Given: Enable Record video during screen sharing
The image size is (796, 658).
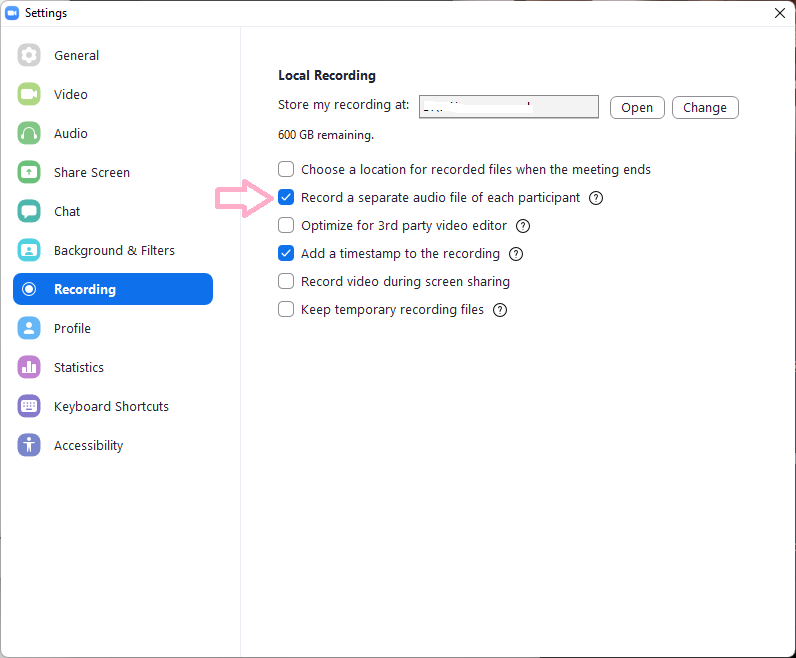Looking at the screenshot, I should click(x=286, y=282).
